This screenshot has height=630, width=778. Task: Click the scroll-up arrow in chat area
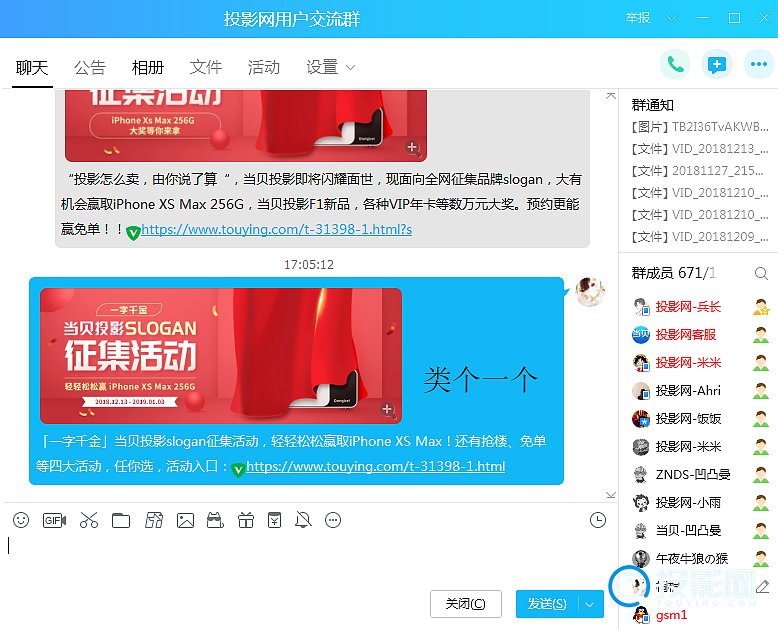point(611,95)
